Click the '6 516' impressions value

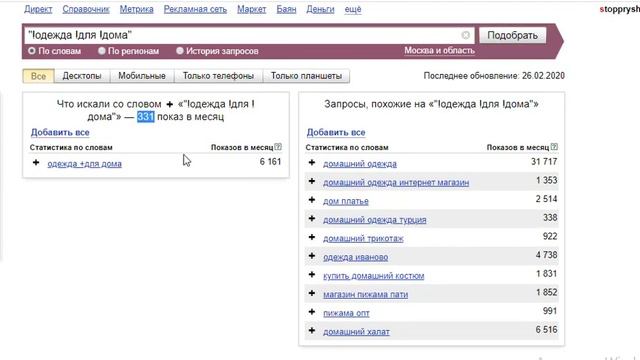(546, 330)
